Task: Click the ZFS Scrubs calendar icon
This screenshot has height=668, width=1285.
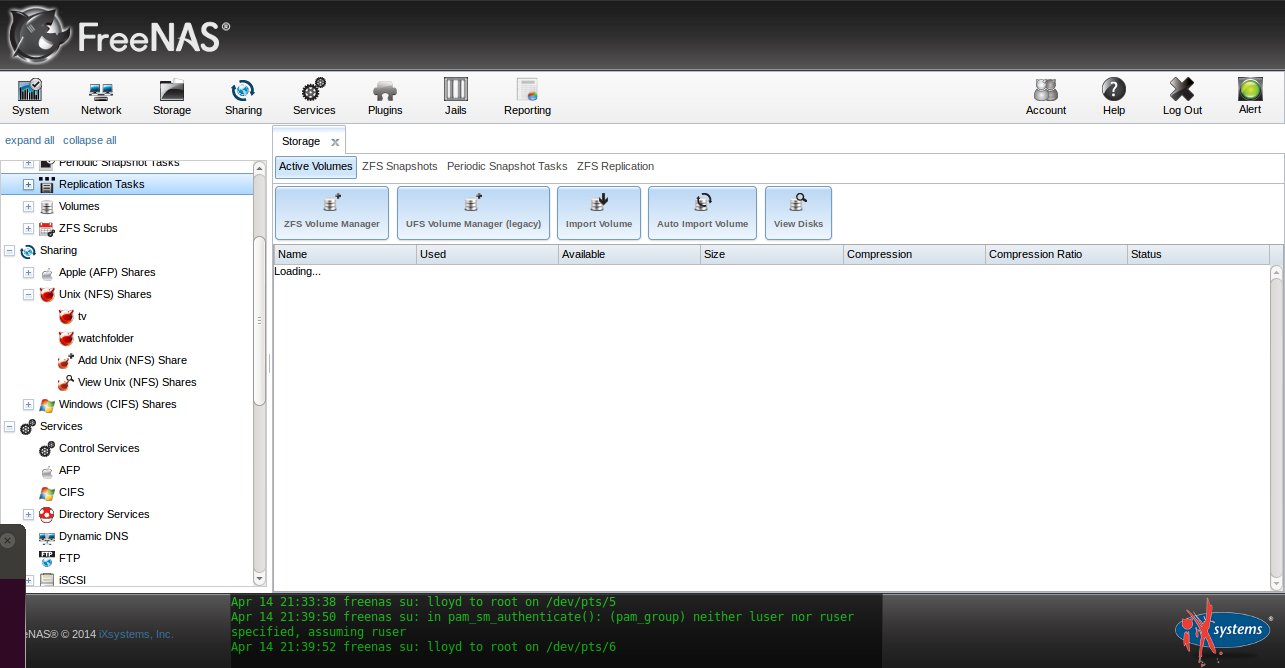Action: (x=47, y=228)
